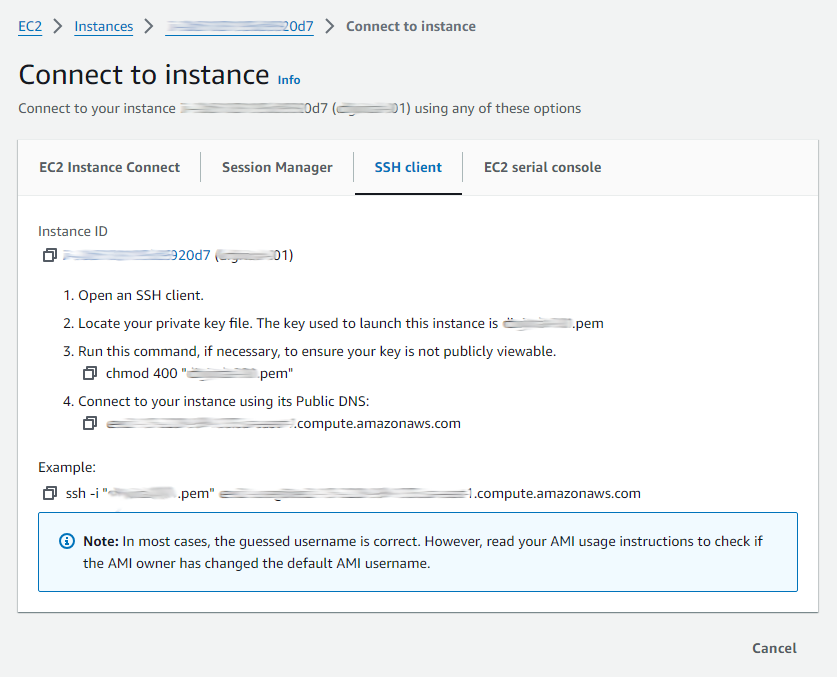Go to EC2 breadcrumb link
This screenshot has height=677, width=837.
[x=30, y=26]
